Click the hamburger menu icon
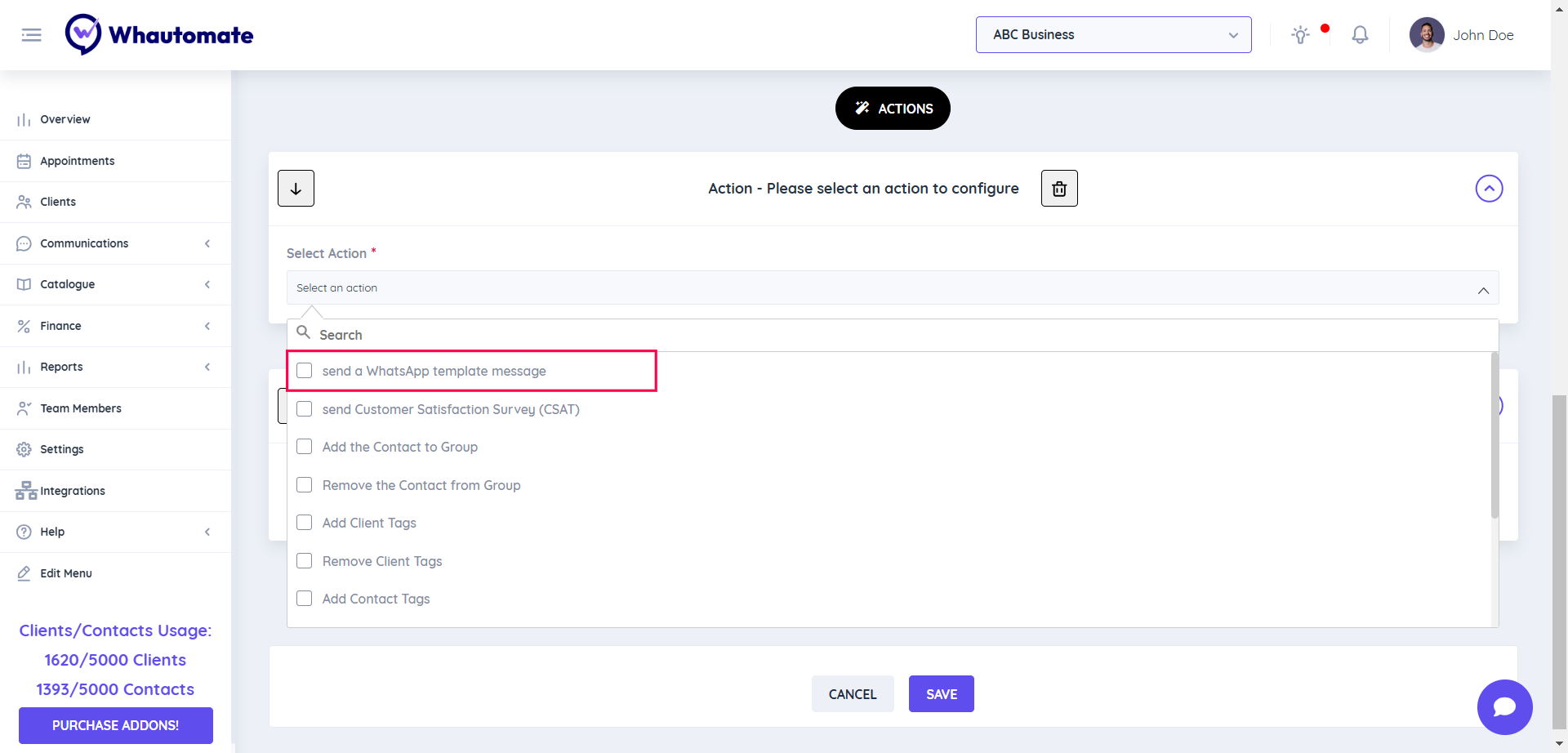This screenshot has width=1568, height=753. 31,35
